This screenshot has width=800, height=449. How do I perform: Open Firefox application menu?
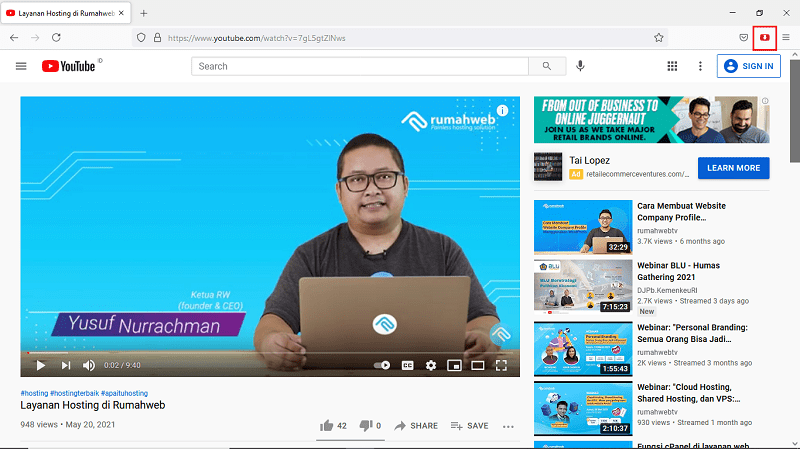coord(786,38)
